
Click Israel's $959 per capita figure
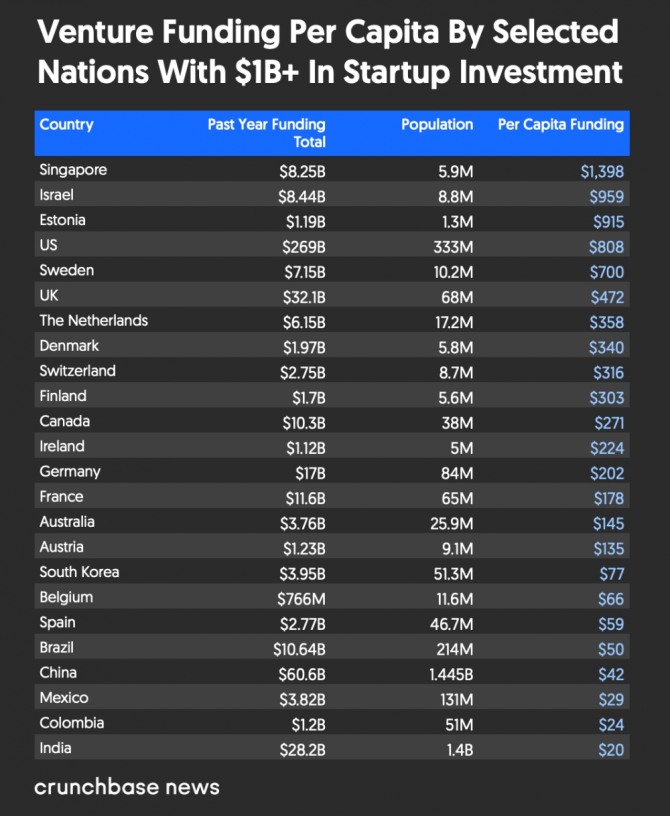tap(607, 197)
